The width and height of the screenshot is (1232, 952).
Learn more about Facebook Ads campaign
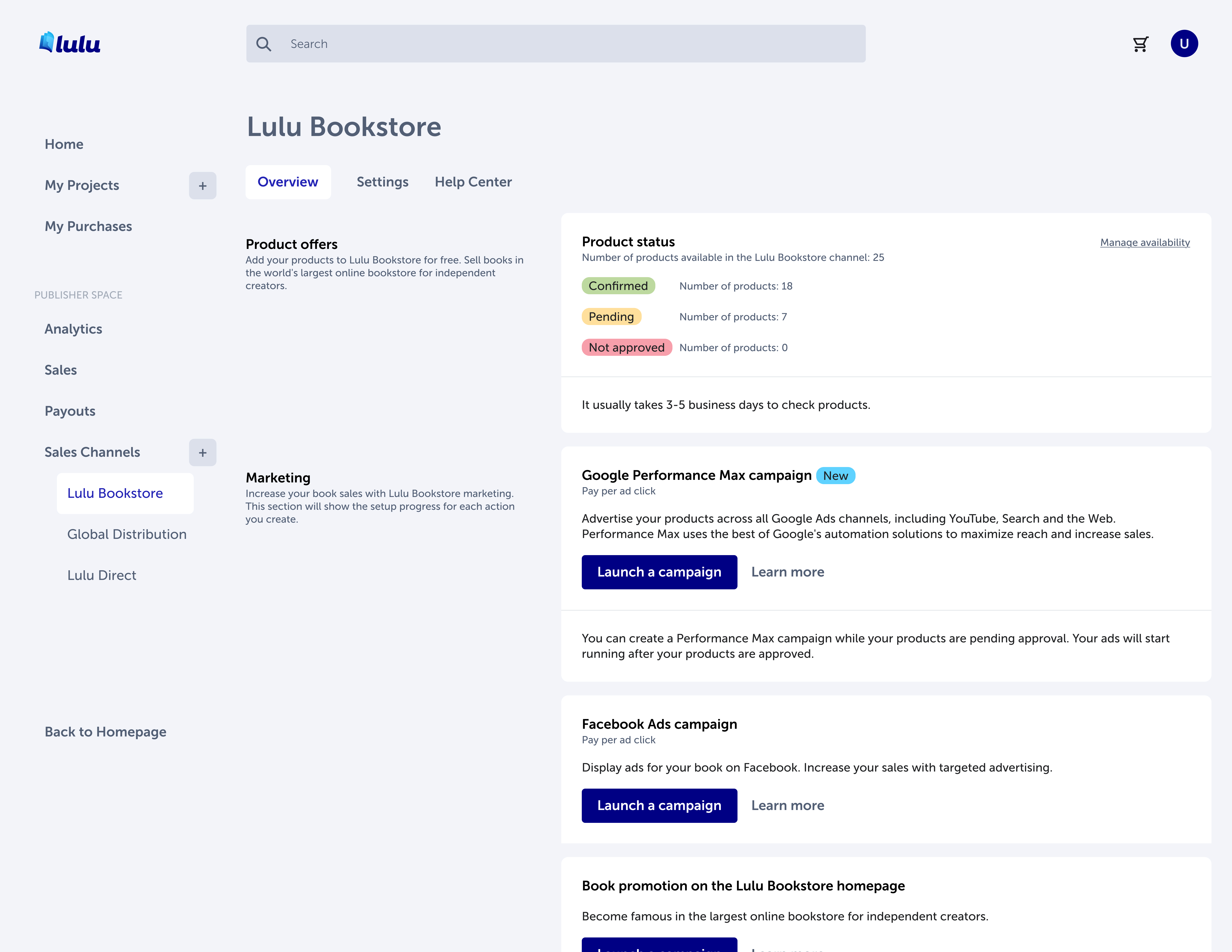click(x=788, y=805)
